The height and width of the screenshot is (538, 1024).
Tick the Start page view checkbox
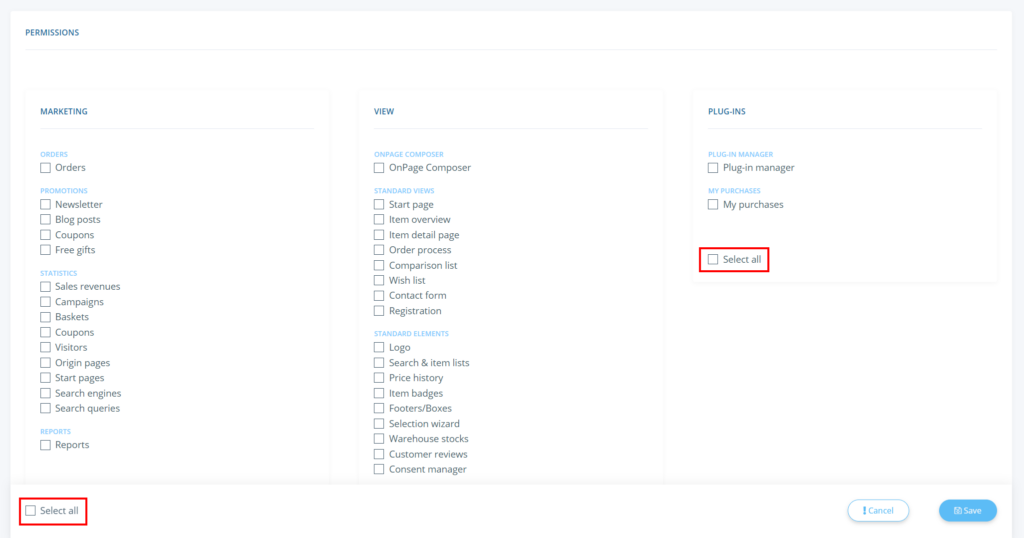[379, 204]
